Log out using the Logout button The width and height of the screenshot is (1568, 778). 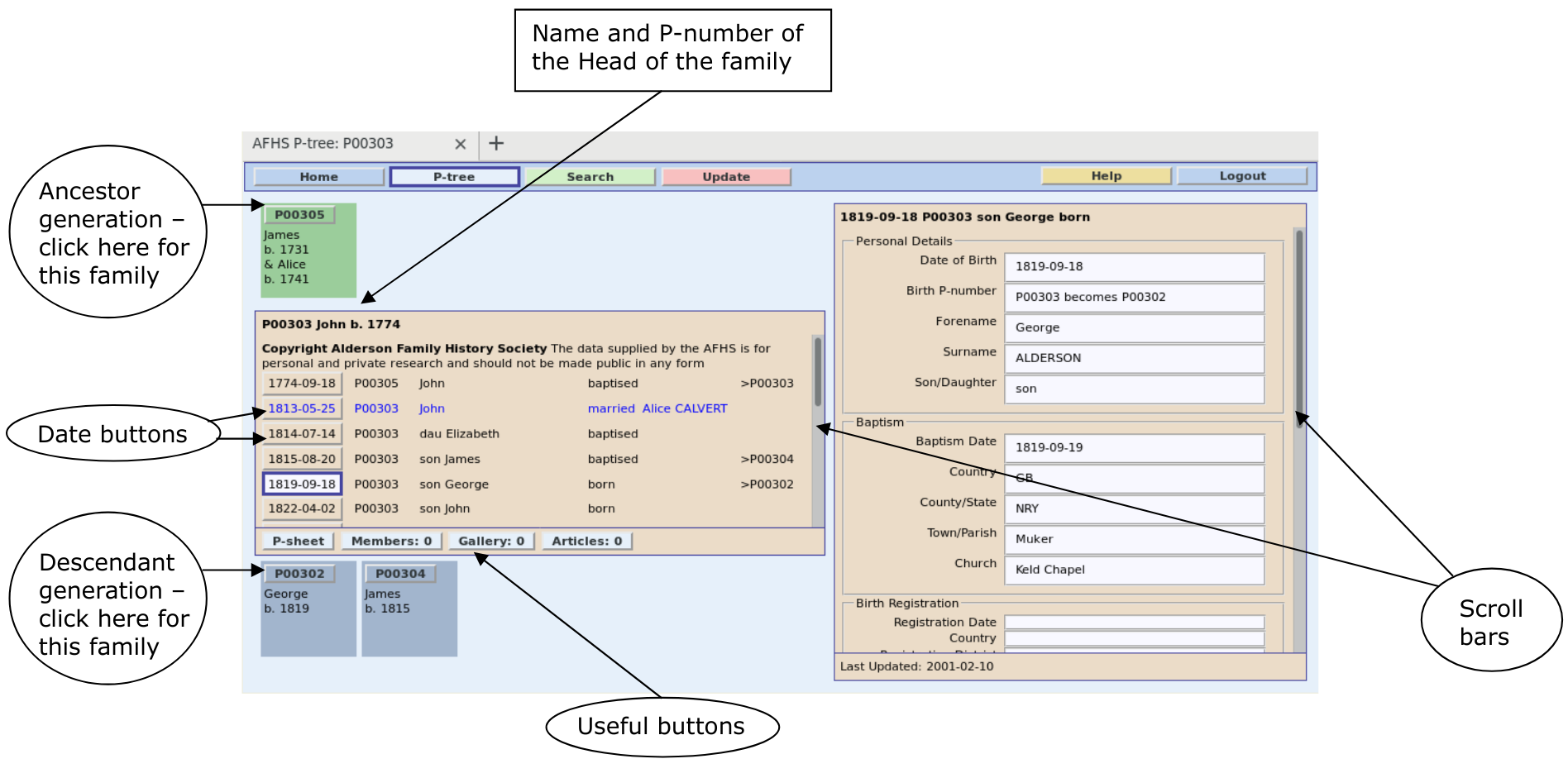(1241, 176)
